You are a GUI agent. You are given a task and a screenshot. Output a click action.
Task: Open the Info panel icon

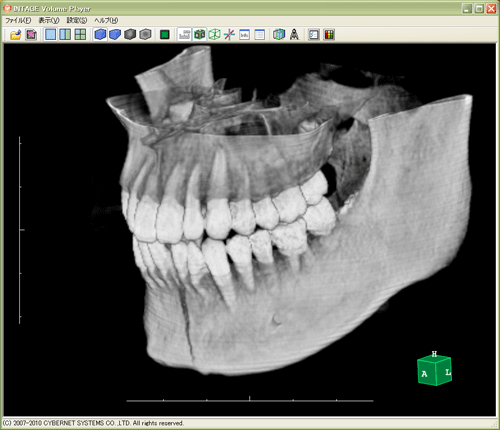pyautogui.click(x=244, y=34)
